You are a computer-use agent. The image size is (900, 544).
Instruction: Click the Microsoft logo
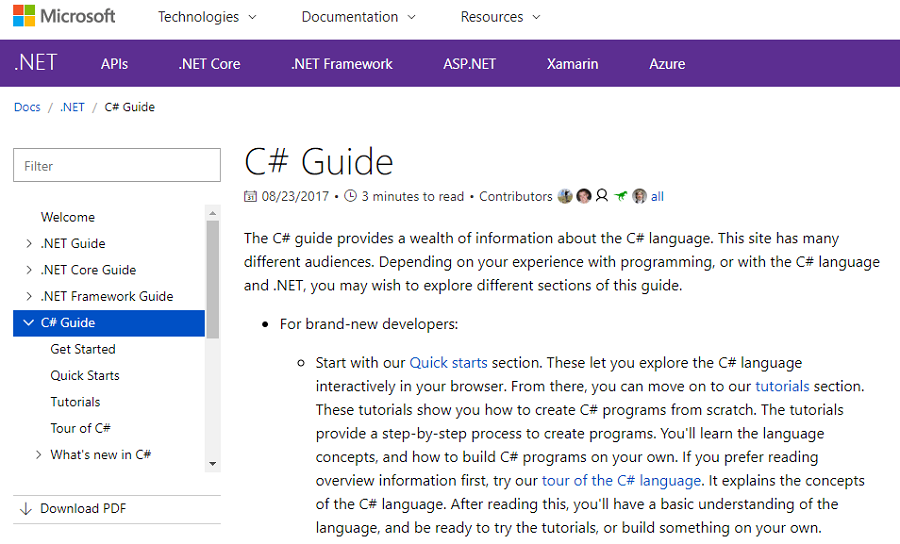coord(64,16)
